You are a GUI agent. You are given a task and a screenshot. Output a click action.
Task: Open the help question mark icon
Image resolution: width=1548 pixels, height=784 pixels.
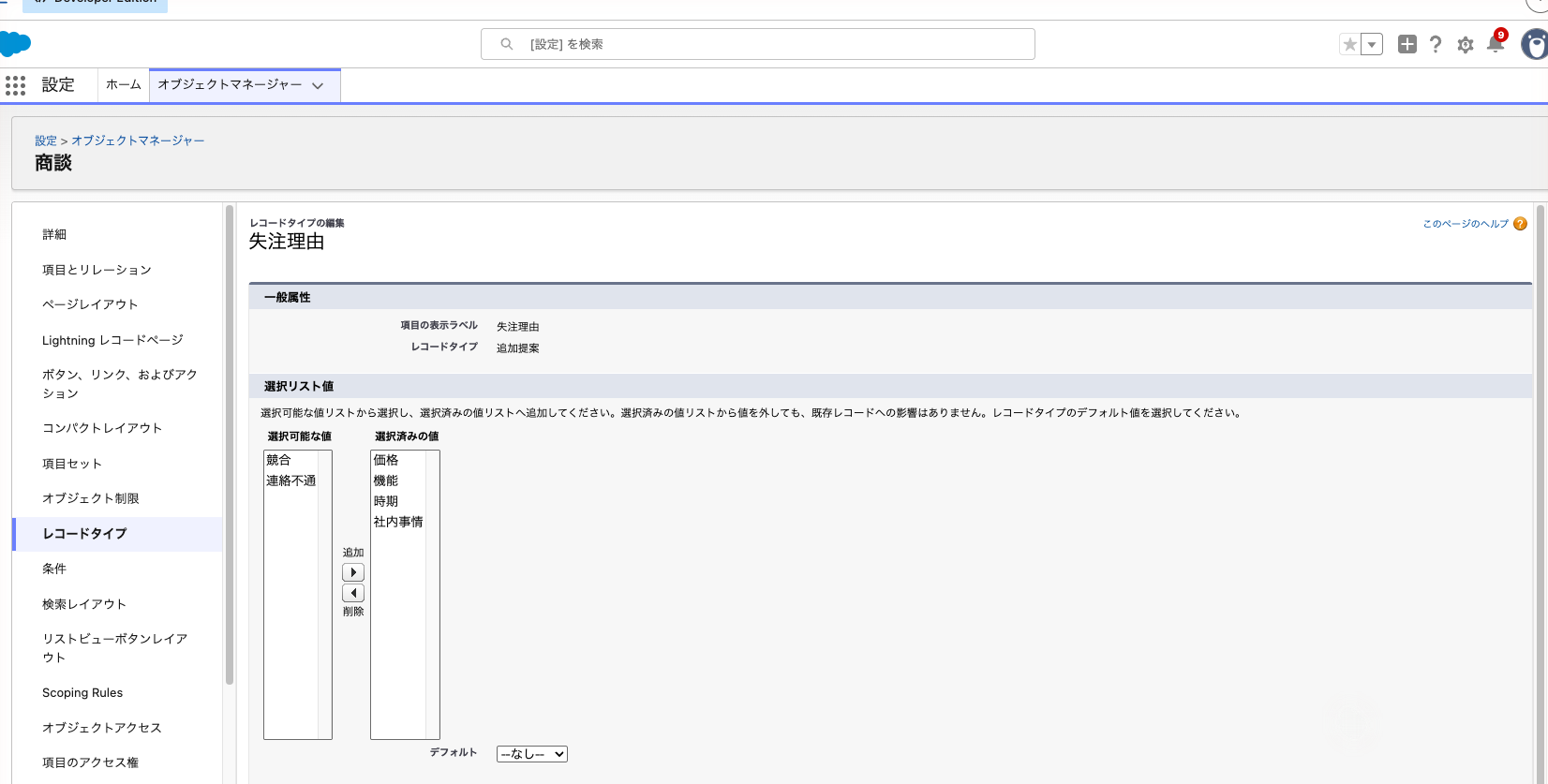(1436, 44)
